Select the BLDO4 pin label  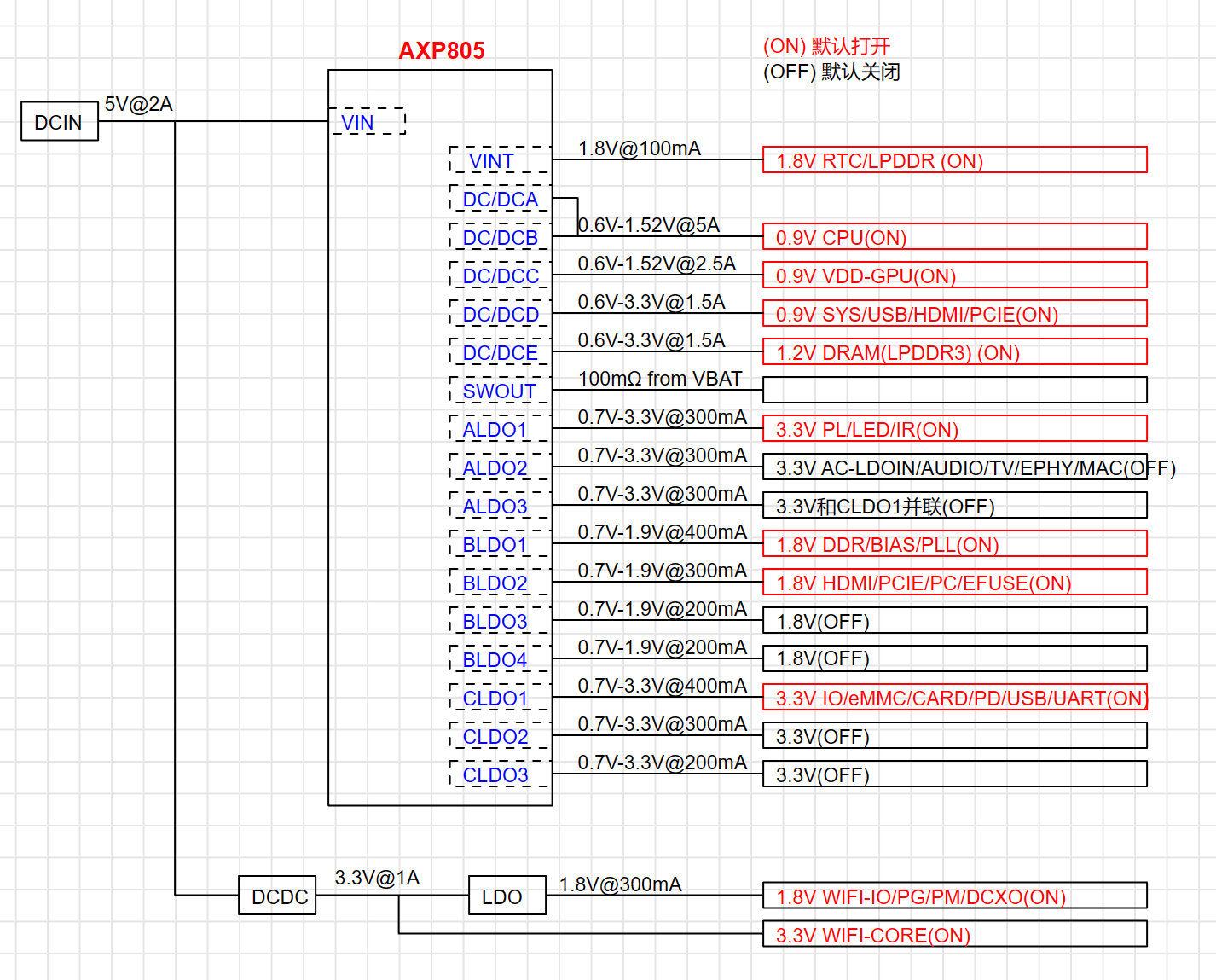(495, 659)
